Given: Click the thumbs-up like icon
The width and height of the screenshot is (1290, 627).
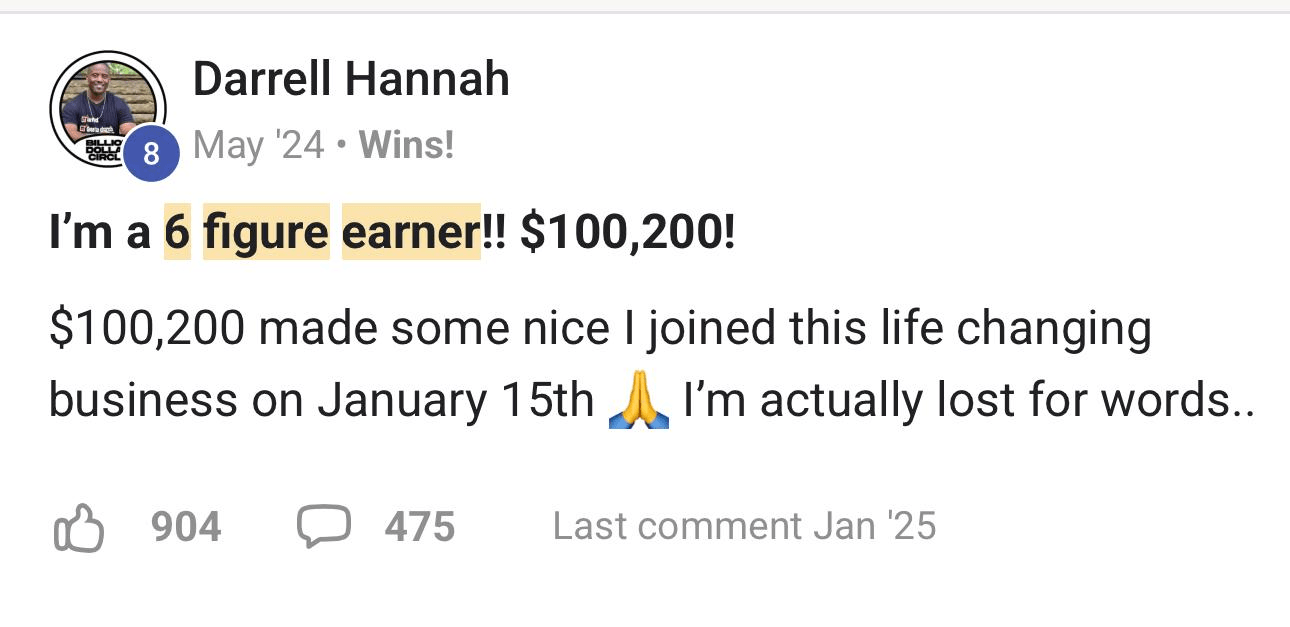Looking at the screenshot, I should click(x=77, y=527).
